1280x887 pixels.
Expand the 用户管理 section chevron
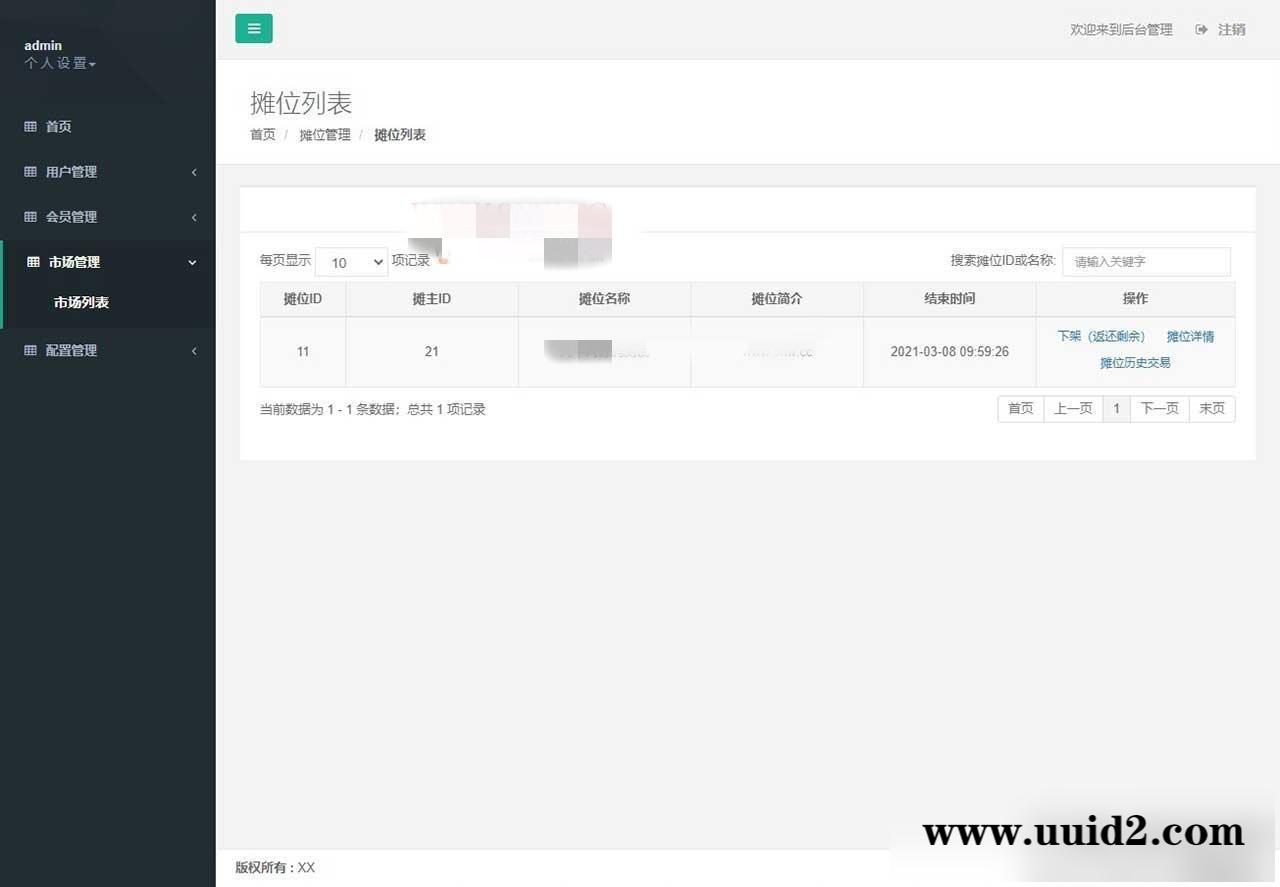194,171
